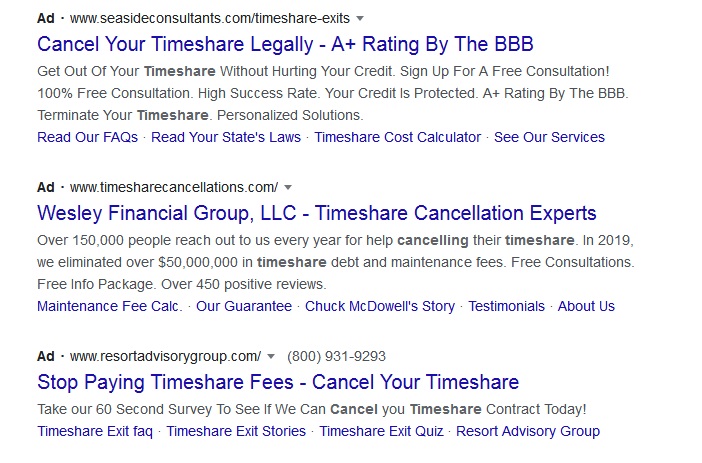The height and width of the screenshot is (463, 702).
Task: Open the Timeshare Cost Calculator link
Action: [398, 137]
